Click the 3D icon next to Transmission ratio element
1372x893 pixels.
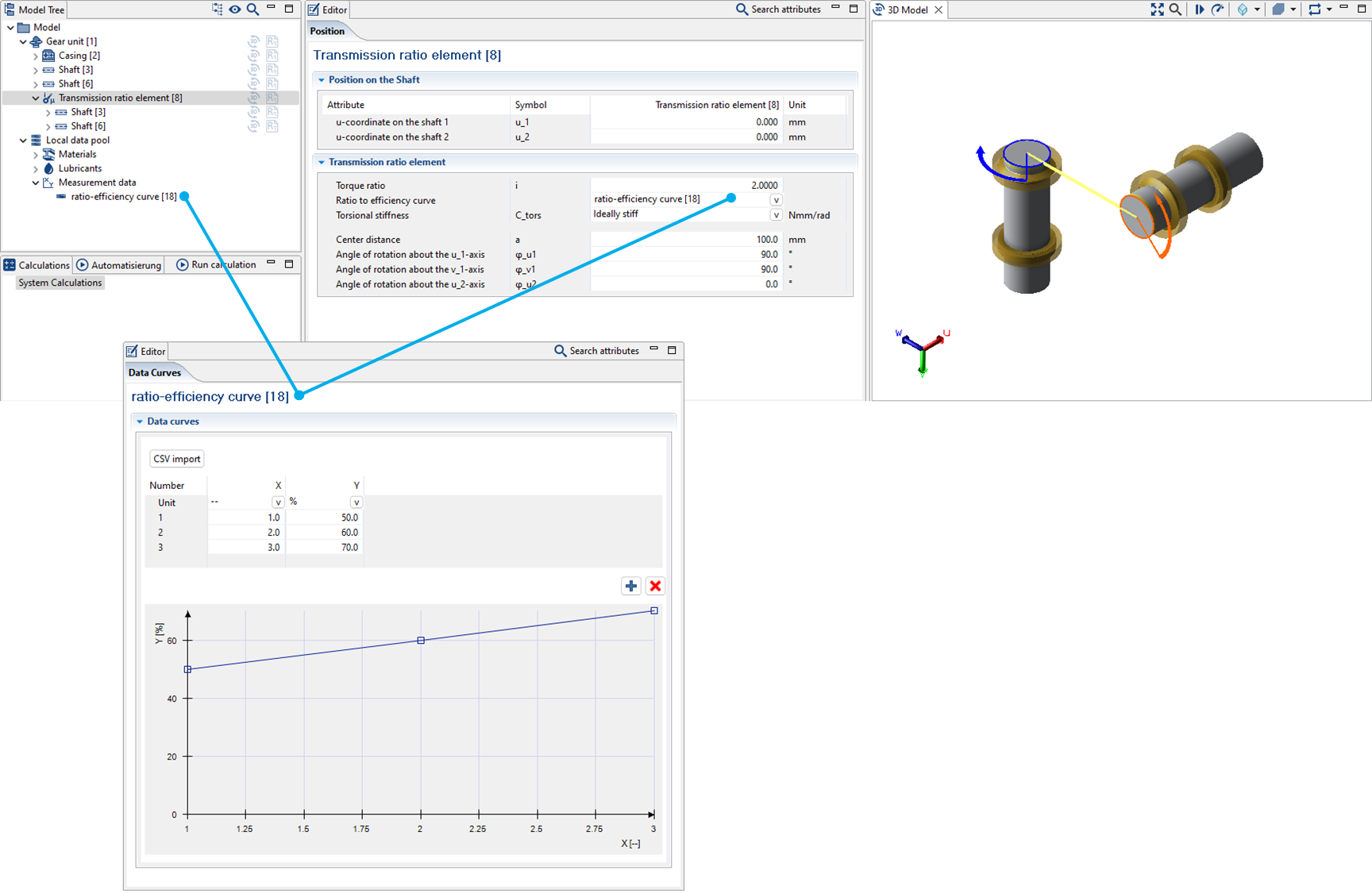coord(253,97)
